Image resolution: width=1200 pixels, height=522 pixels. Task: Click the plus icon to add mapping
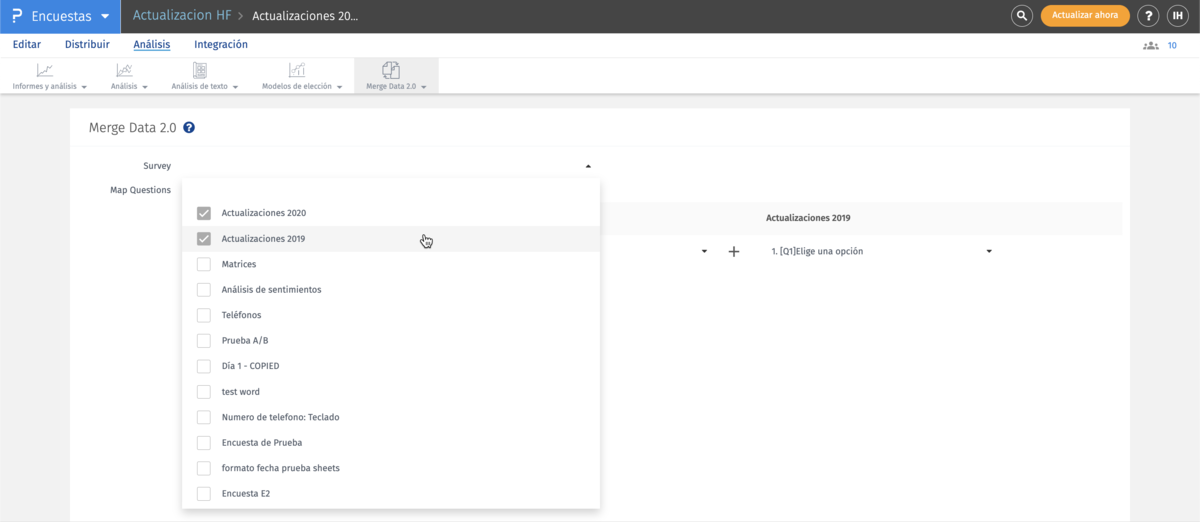tap(733, 252)
